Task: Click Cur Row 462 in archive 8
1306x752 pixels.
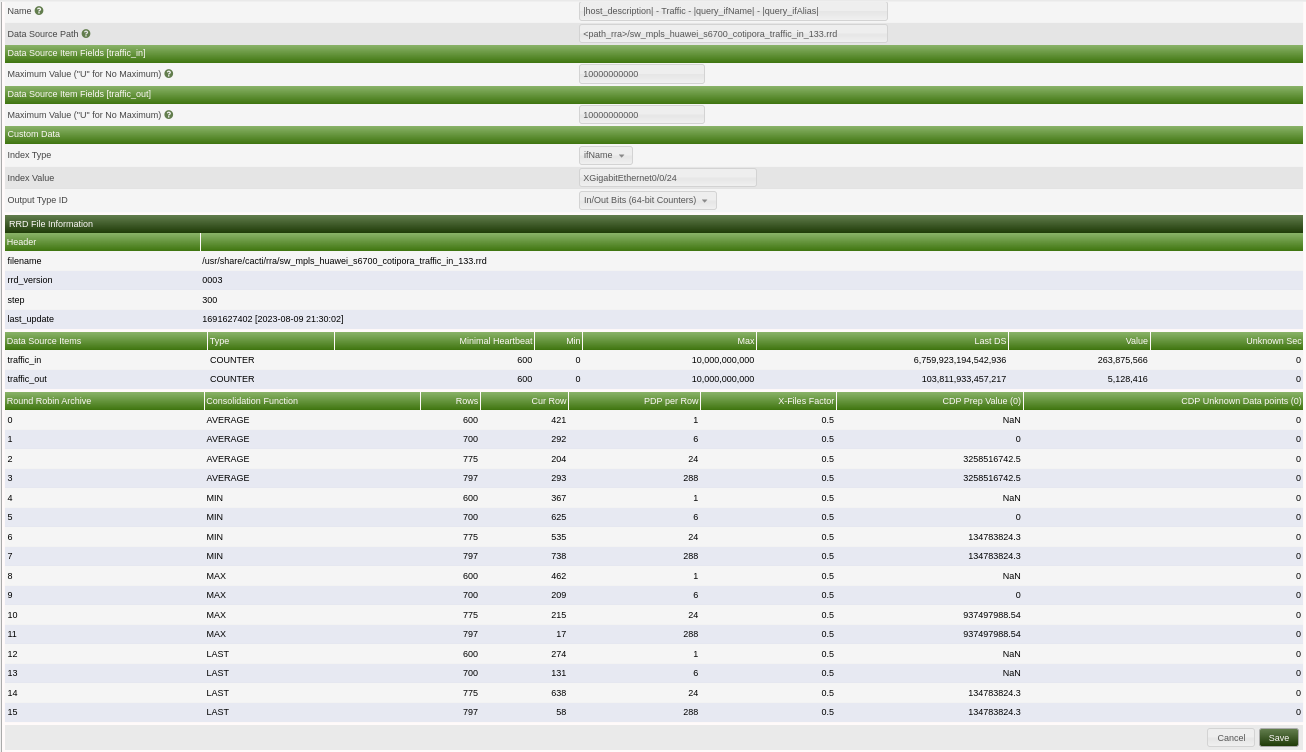Action: (558, 576)
